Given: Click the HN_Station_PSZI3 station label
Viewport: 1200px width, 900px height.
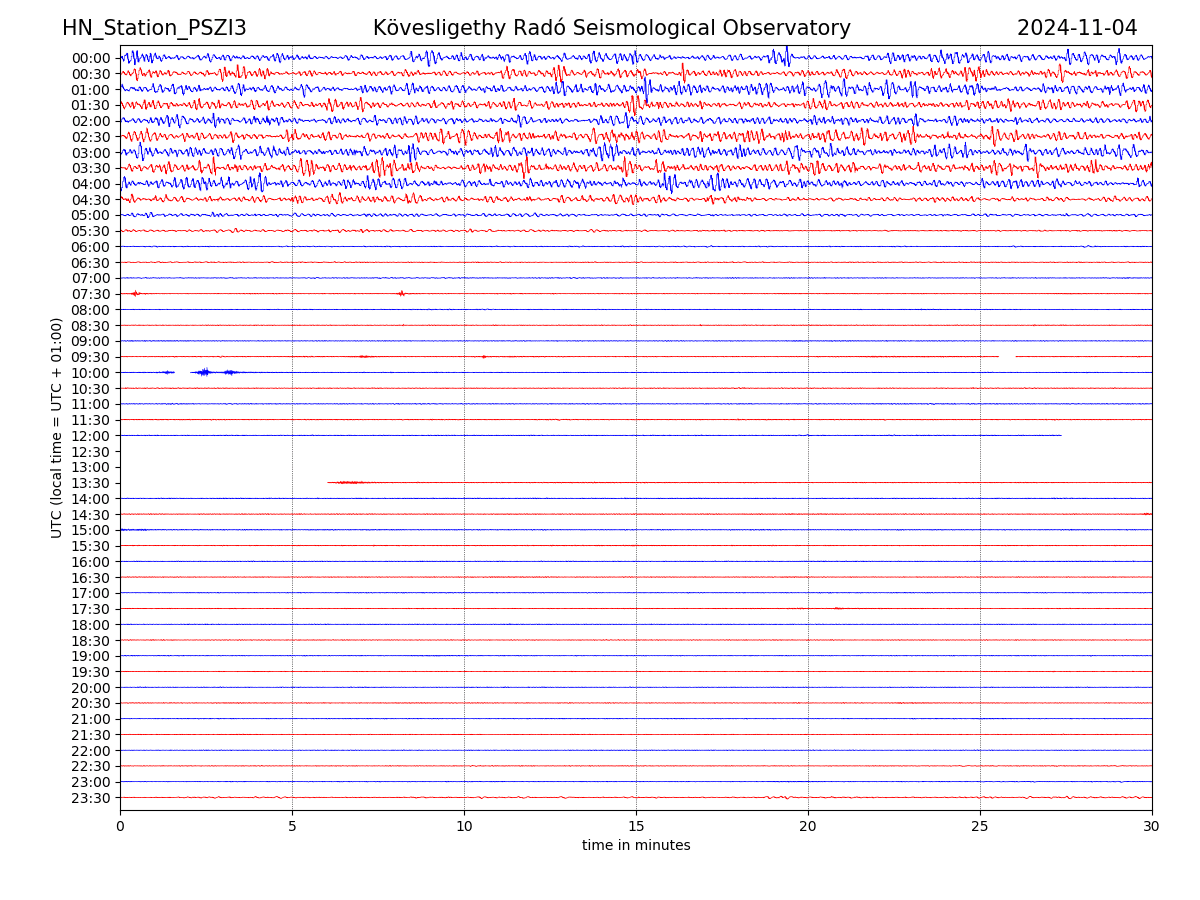Looking at the screenshot, I should [x=154, y=28].
